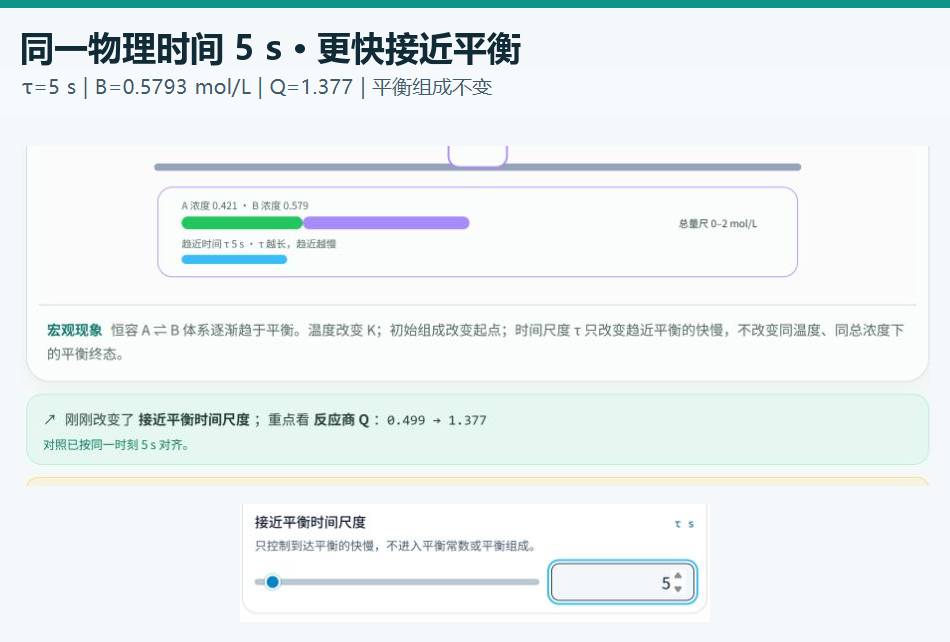Screen dimensions: 950x642
Task: Click the control title 接近平衡时间尺度
Action: (310, 522)
